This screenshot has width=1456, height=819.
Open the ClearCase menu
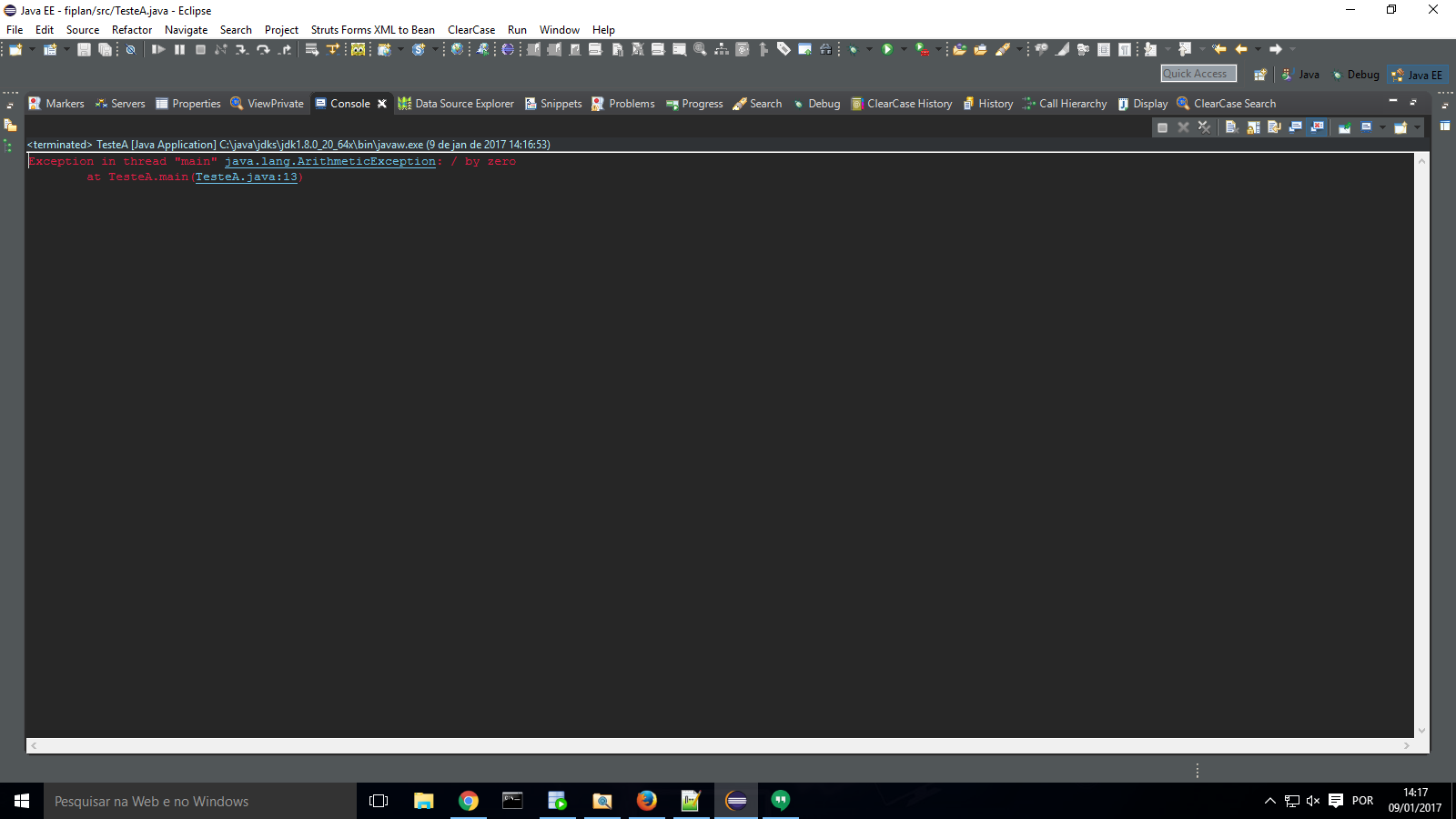point(471,30)
